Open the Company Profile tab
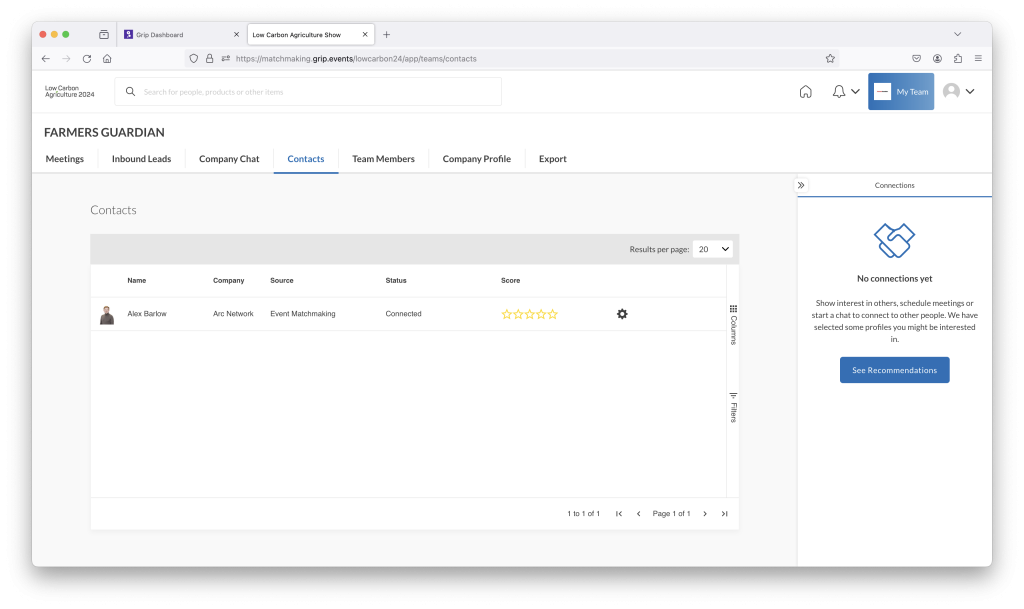The height and width of the screenshot is (609, 1024). [x=477, y=159]
